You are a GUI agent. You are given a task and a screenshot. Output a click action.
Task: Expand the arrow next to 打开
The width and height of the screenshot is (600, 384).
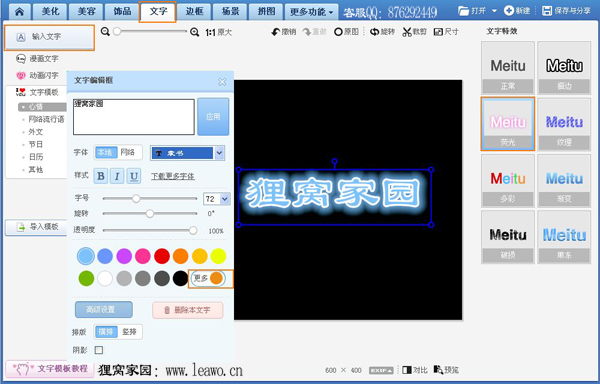click(494, 11)
